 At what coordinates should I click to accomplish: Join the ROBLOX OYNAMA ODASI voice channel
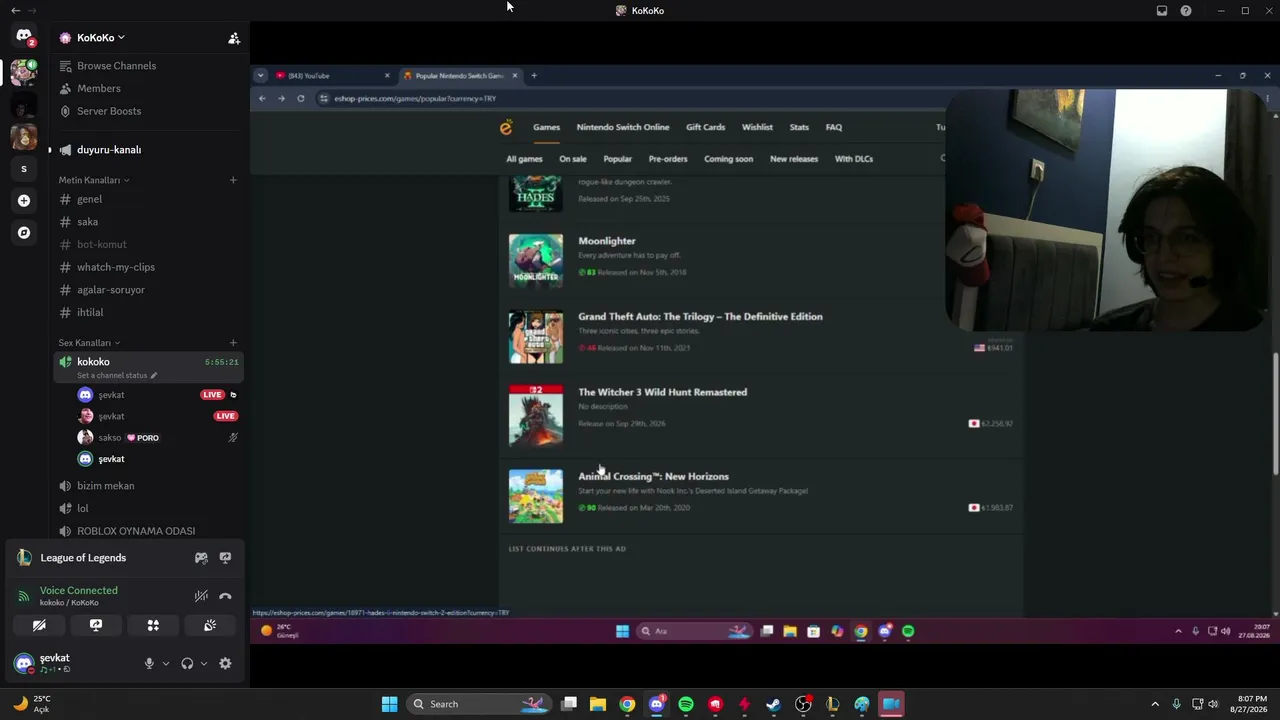pos(148,531)
